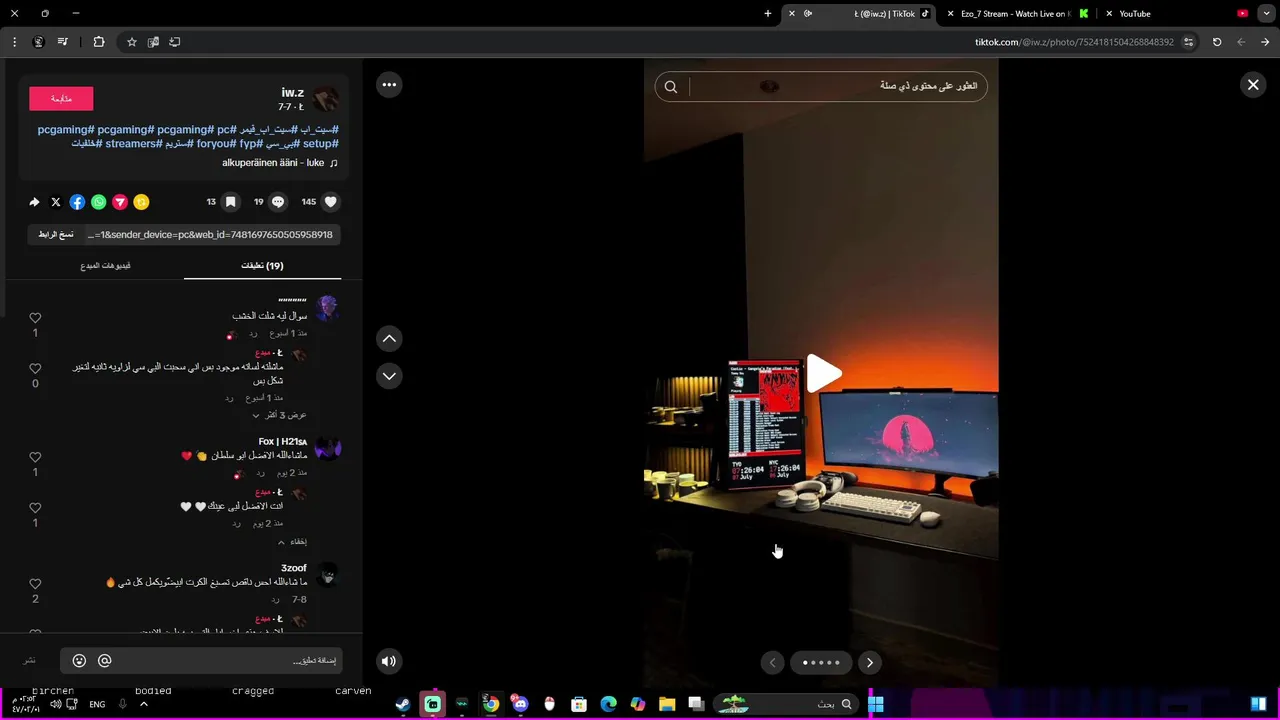Open File Explorer from the taskbar
This screenshot has width=1280, height=720.
(667, 704)
